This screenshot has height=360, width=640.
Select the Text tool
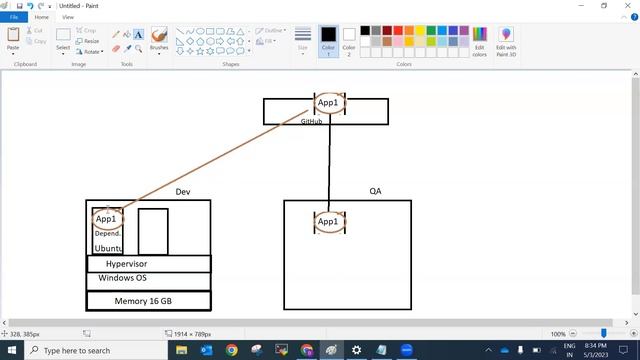139,35
